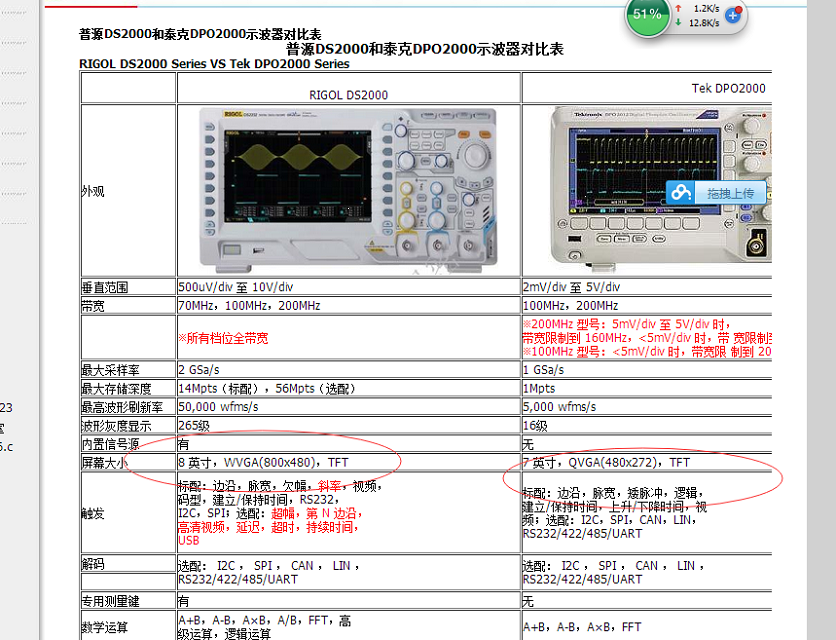
Task: Click the RIGOL DS2000 column header
Action: tap(349, 95)
